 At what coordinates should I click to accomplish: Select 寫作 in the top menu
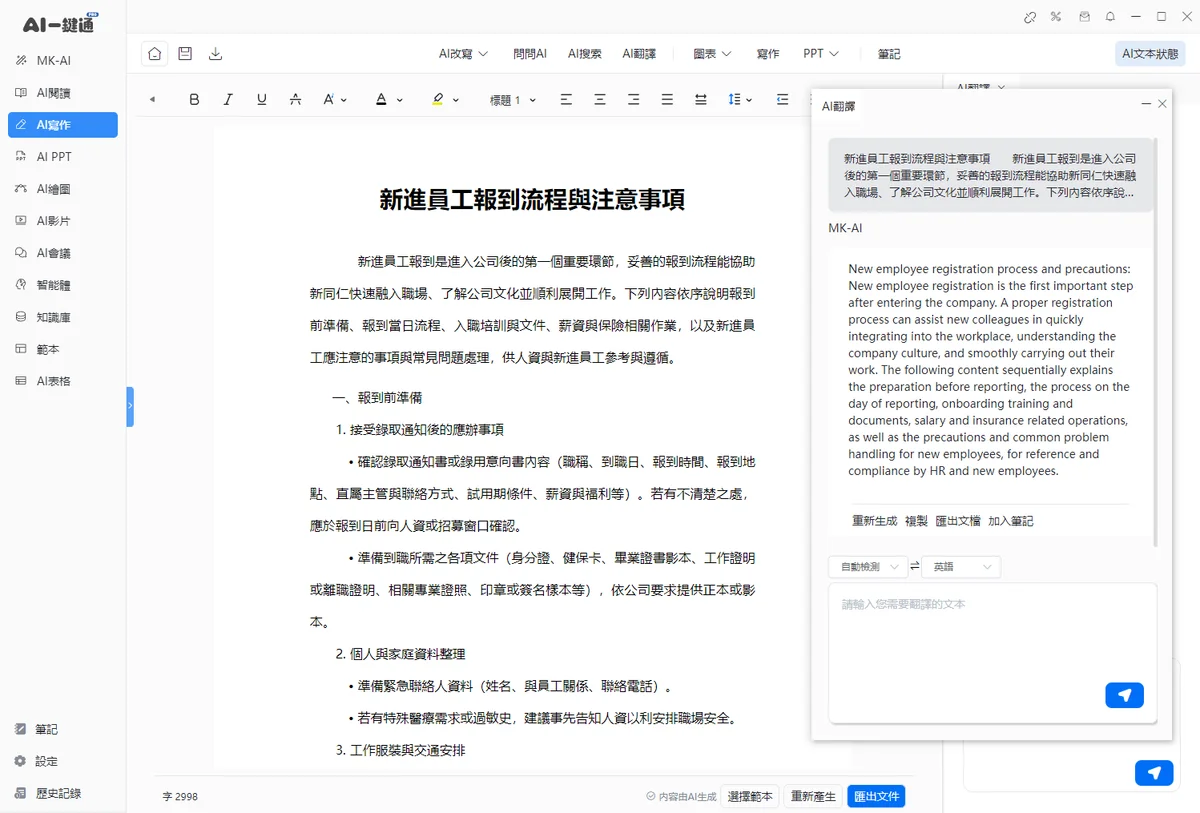point(768,54)
